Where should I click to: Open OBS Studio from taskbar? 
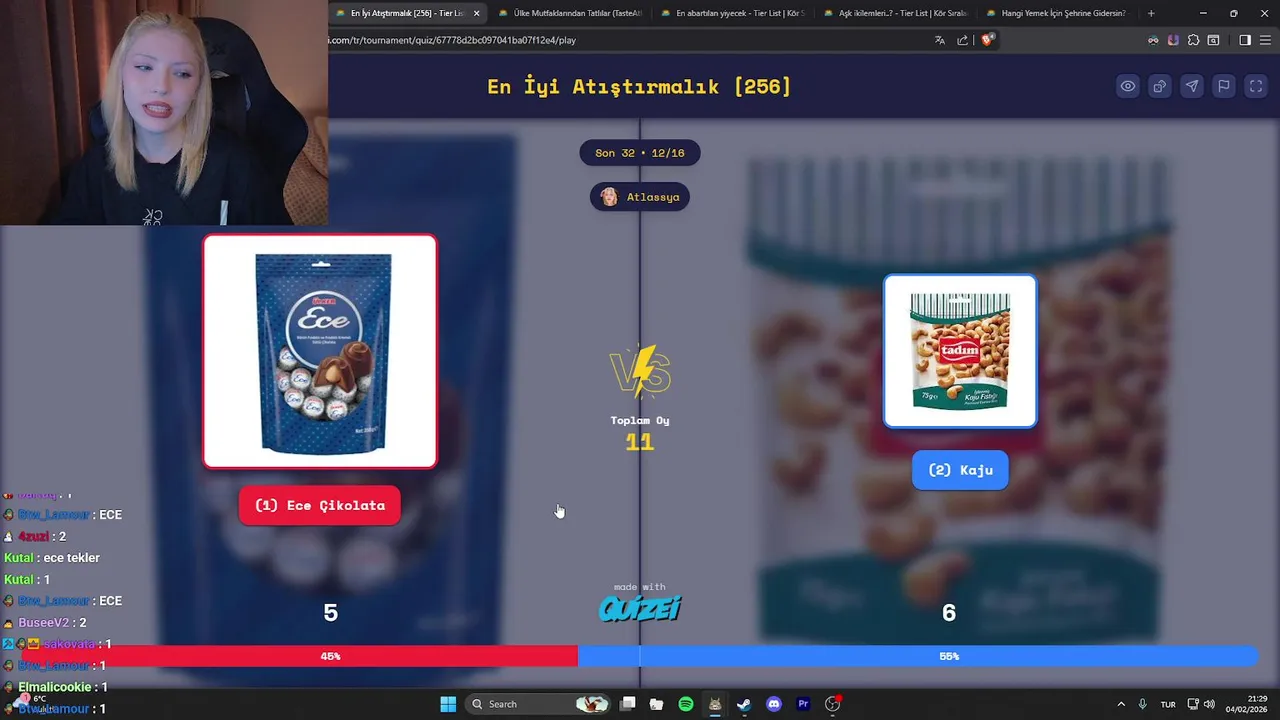click(832, 704)
